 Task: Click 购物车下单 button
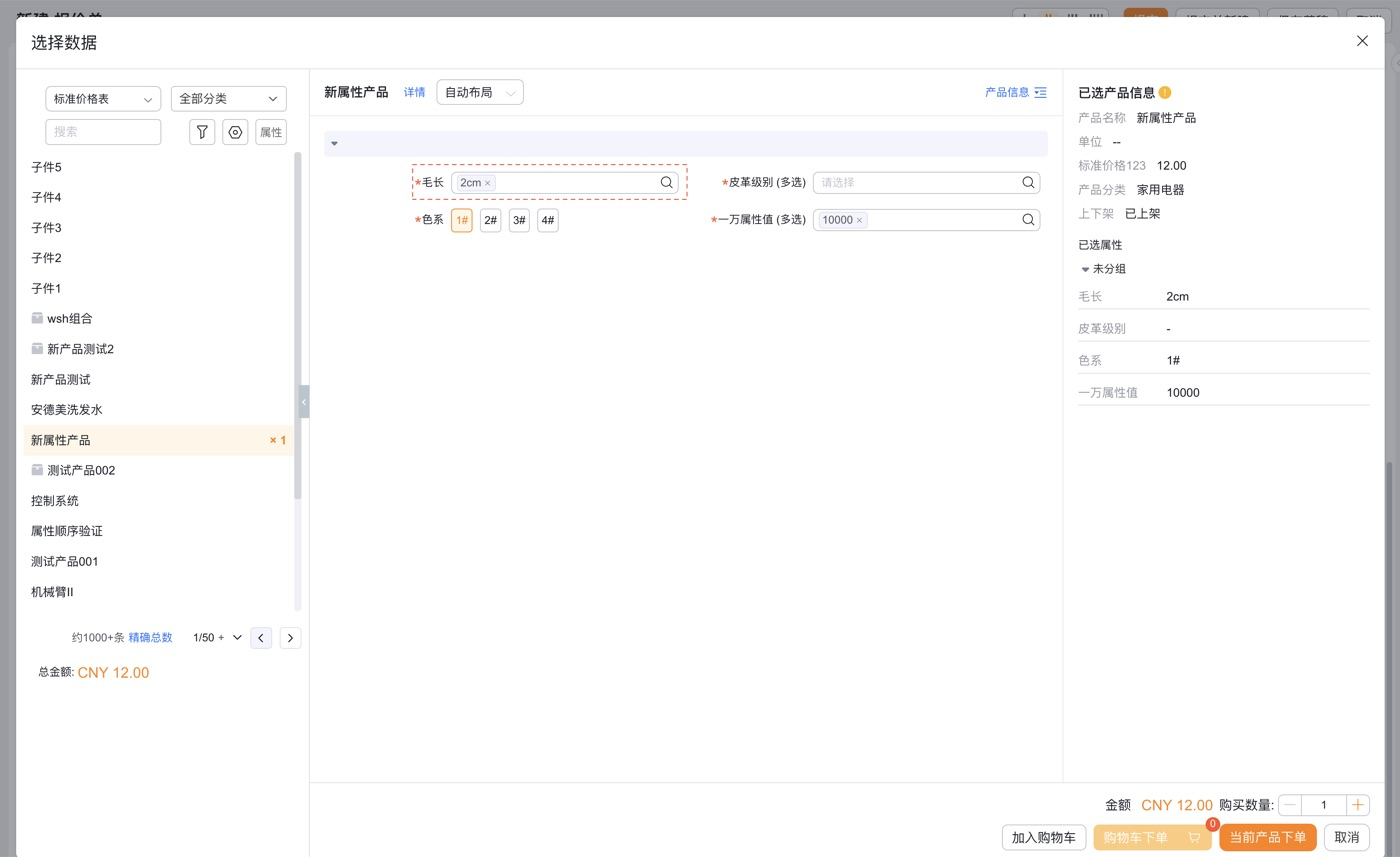pyautogui.click(x=1152, y=838)
